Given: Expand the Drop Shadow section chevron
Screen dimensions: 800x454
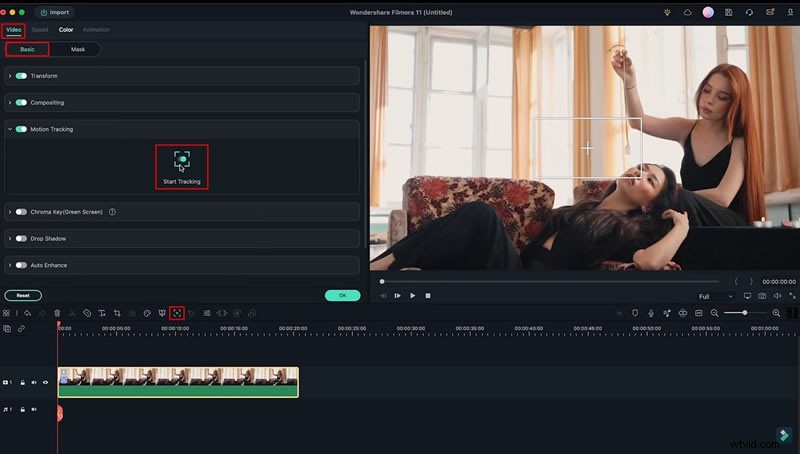Looking at the screenshot, I should pos(10,238).
